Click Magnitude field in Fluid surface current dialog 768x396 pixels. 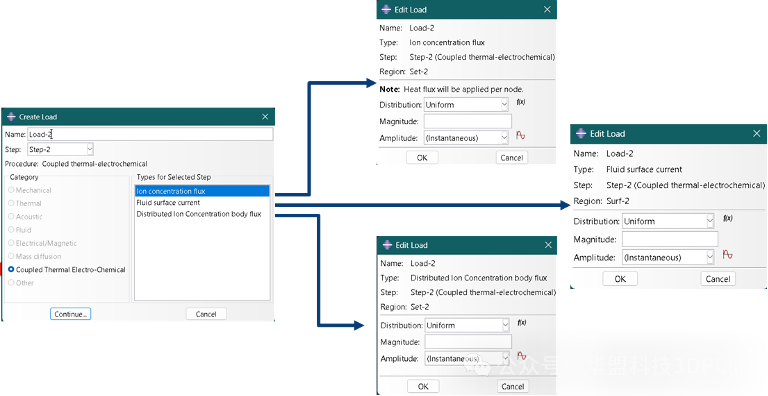point(670,239)
